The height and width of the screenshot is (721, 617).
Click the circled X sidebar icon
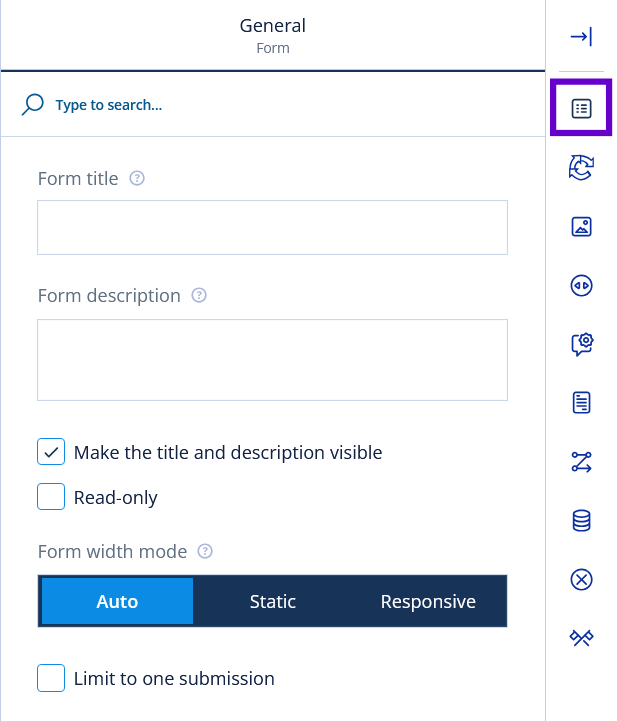pyautogui.click(x=581, y=579)
